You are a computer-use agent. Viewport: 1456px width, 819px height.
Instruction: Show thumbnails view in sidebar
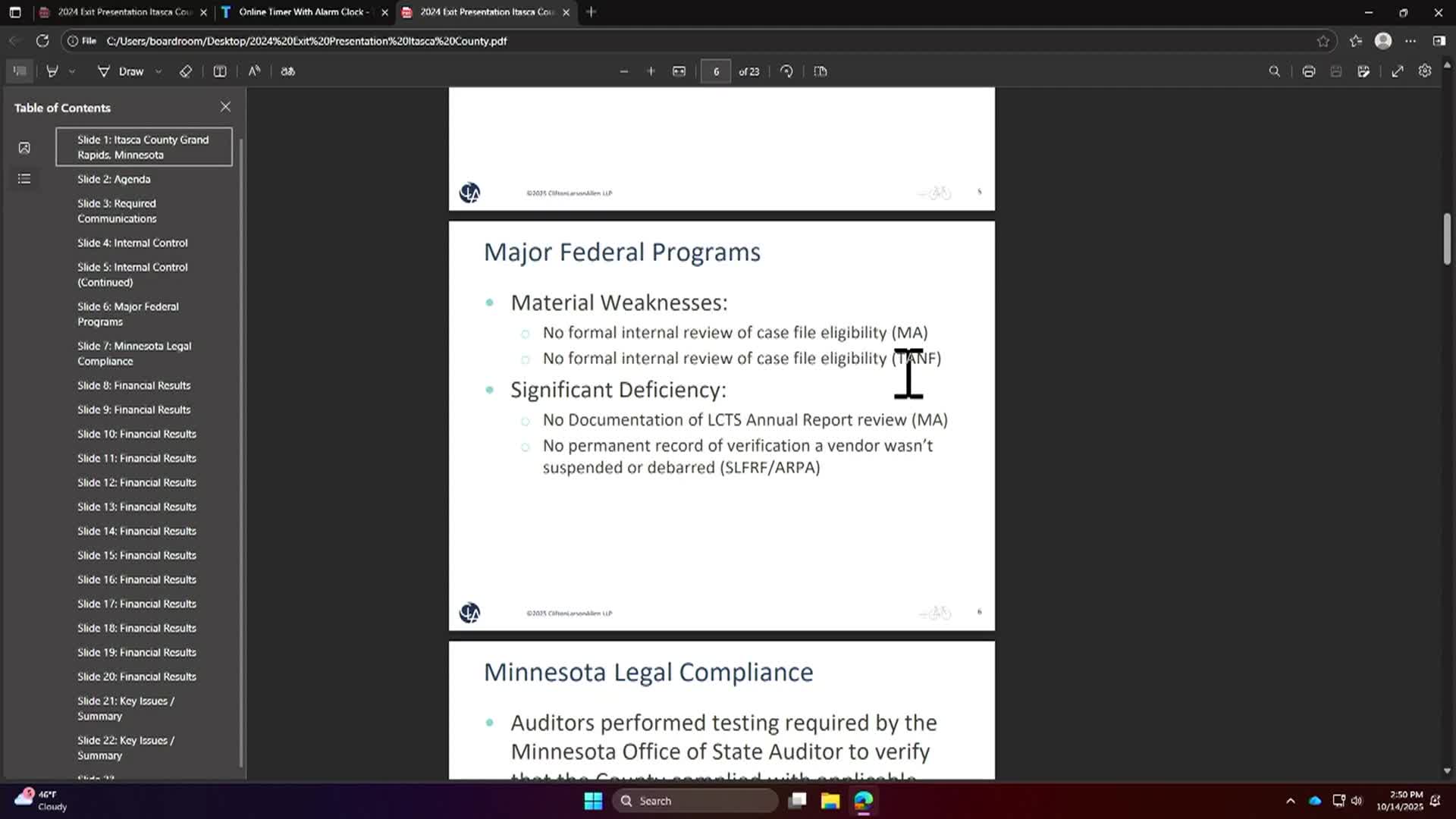point(24,148)
